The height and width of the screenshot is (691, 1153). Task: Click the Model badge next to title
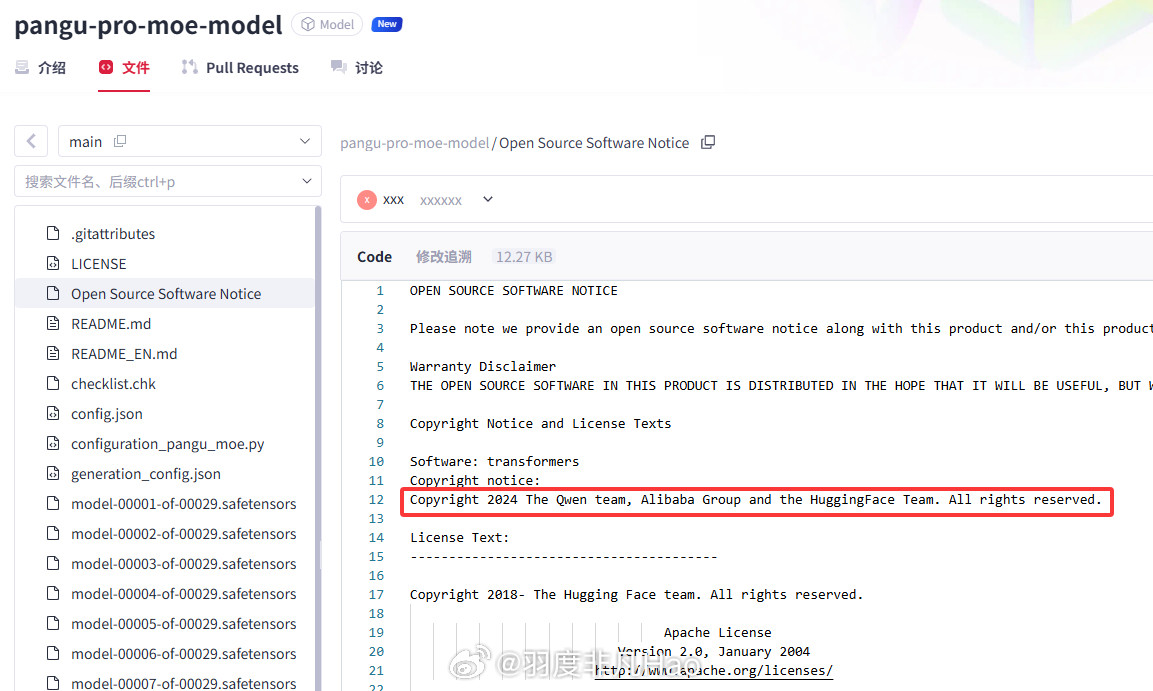(x=327, y=24)
